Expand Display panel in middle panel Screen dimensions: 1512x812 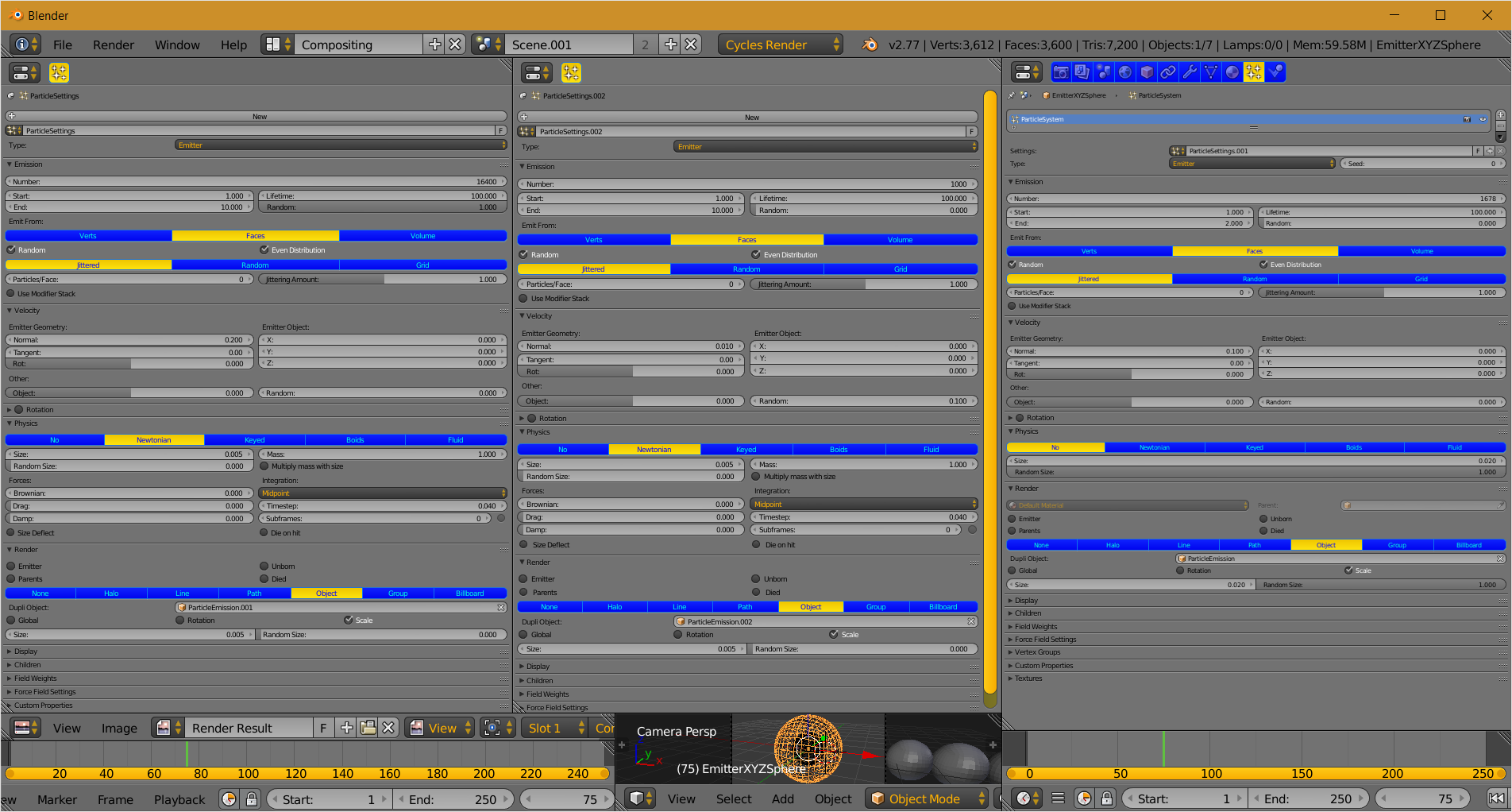pyautogui.click(x=538, y=667)
